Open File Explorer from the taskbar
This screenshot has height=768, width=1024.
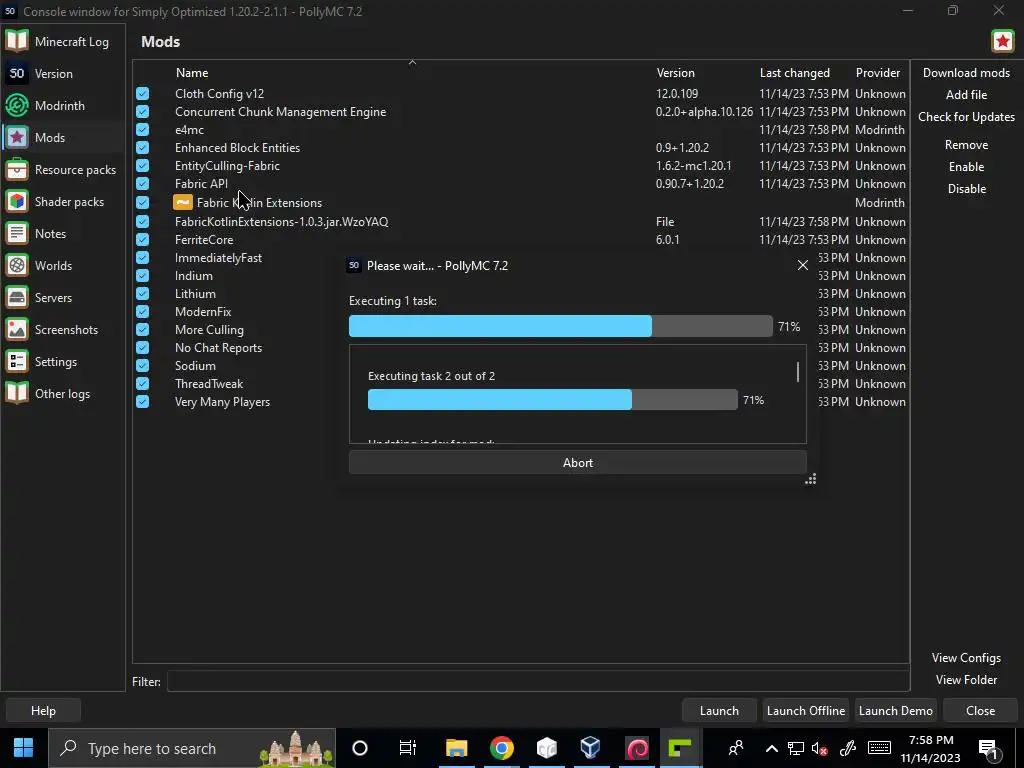456,748
